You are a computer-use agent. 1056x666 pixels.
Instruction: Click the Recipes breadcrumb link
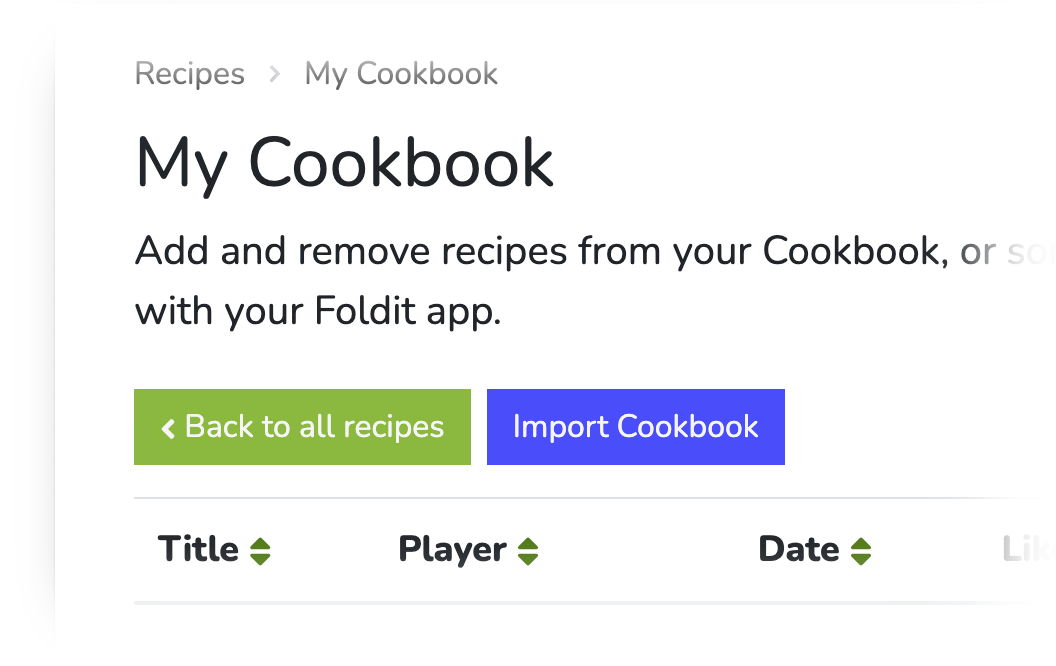(x=189, y=74)
